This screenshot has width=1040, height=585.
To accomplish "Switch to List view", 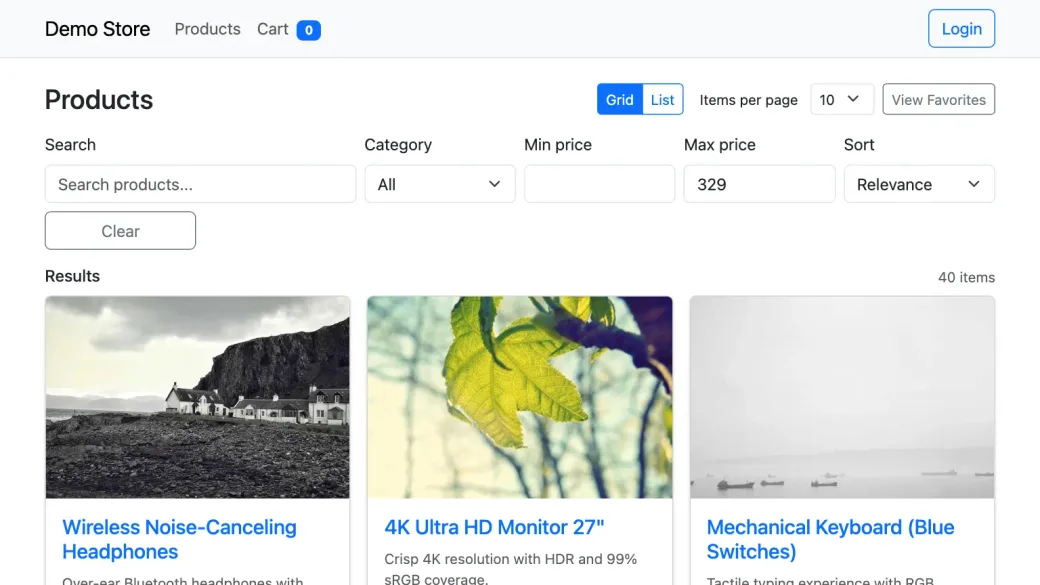I will tap(663, 99).
